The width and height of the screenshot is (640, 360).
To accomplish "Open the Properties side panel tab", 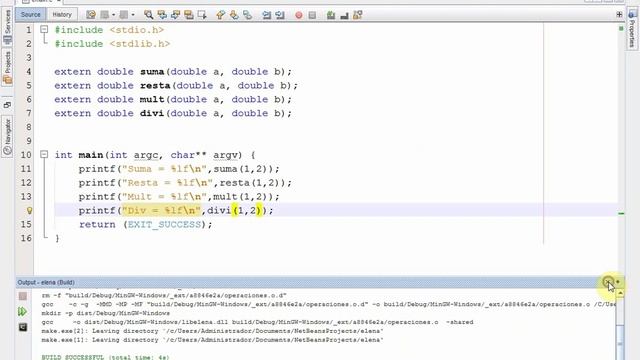I will (632, 29).
